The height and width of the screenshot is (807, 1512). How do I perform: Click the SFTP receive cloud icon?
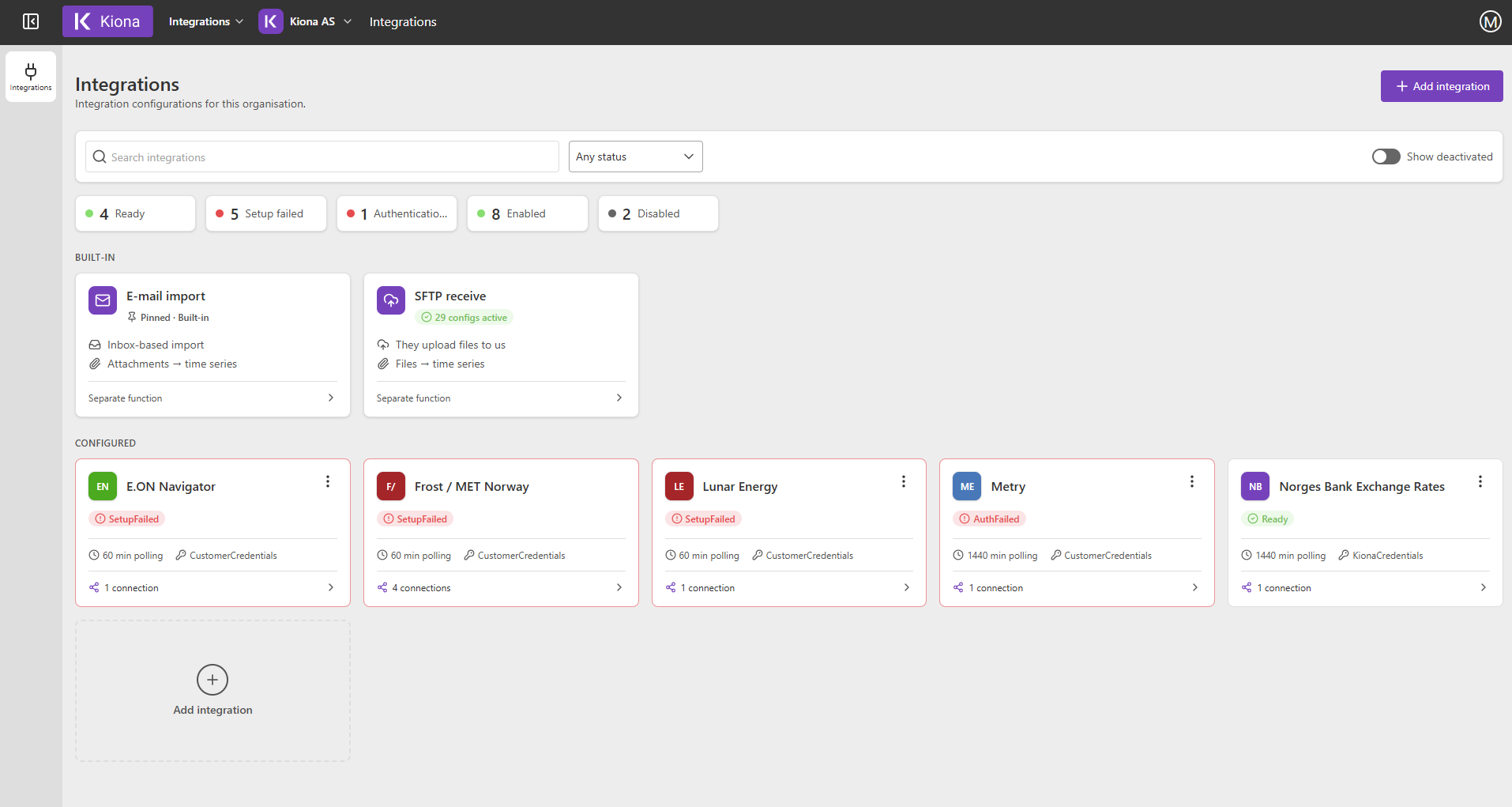(x=391, y=300)
